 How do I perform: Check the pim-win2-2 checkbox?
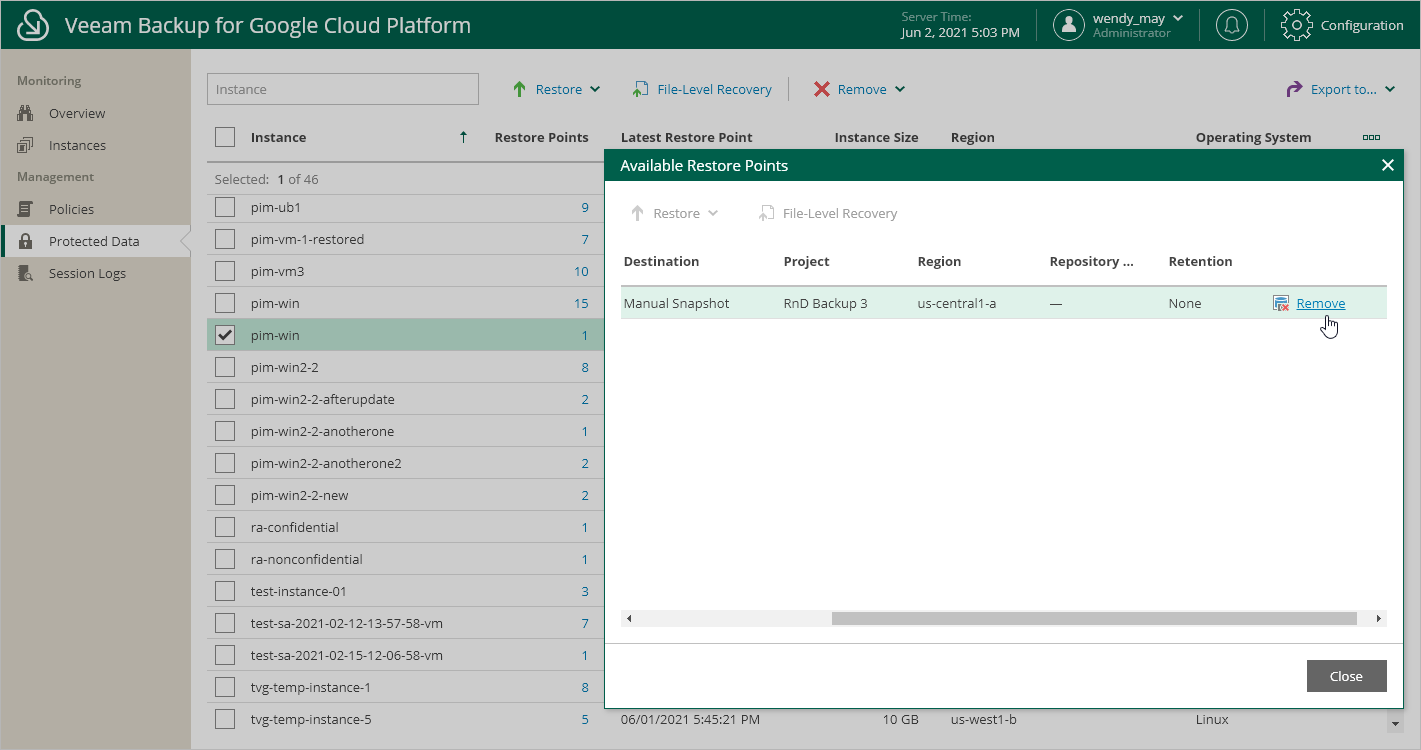click(x=225, y=367)
